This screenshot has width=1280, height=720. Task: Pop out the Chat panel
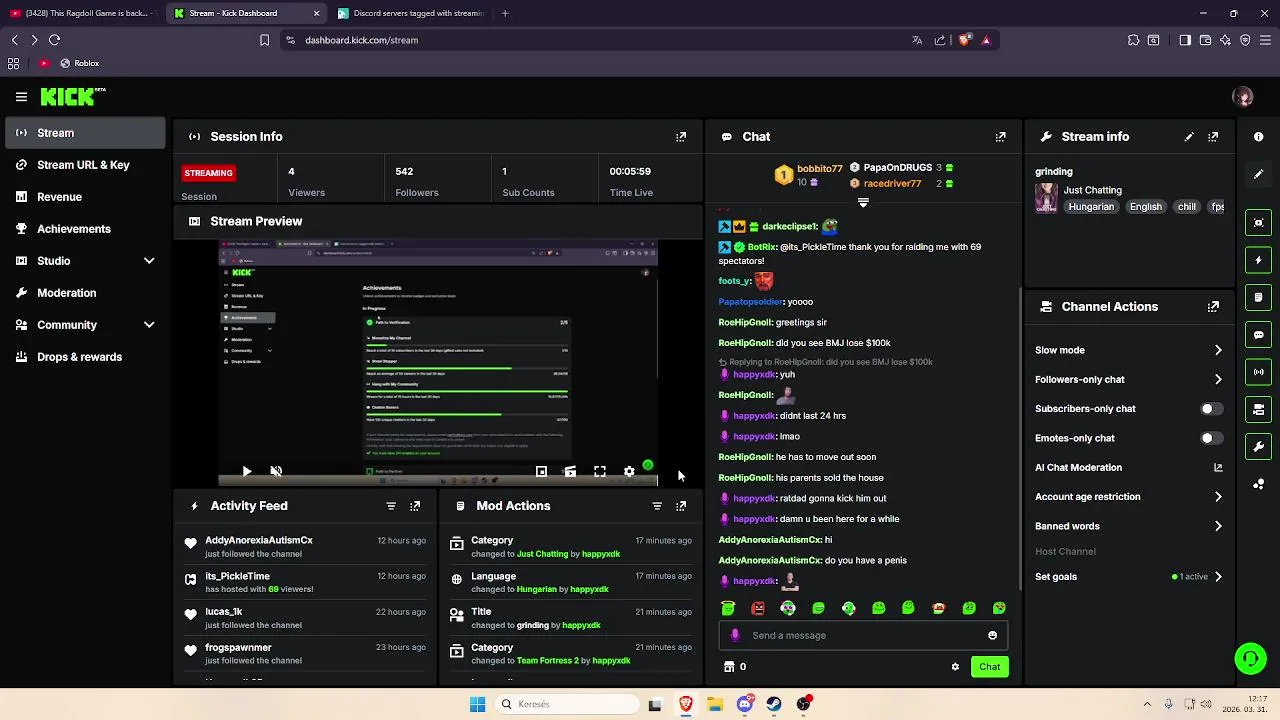click(x=1001, y=137)
